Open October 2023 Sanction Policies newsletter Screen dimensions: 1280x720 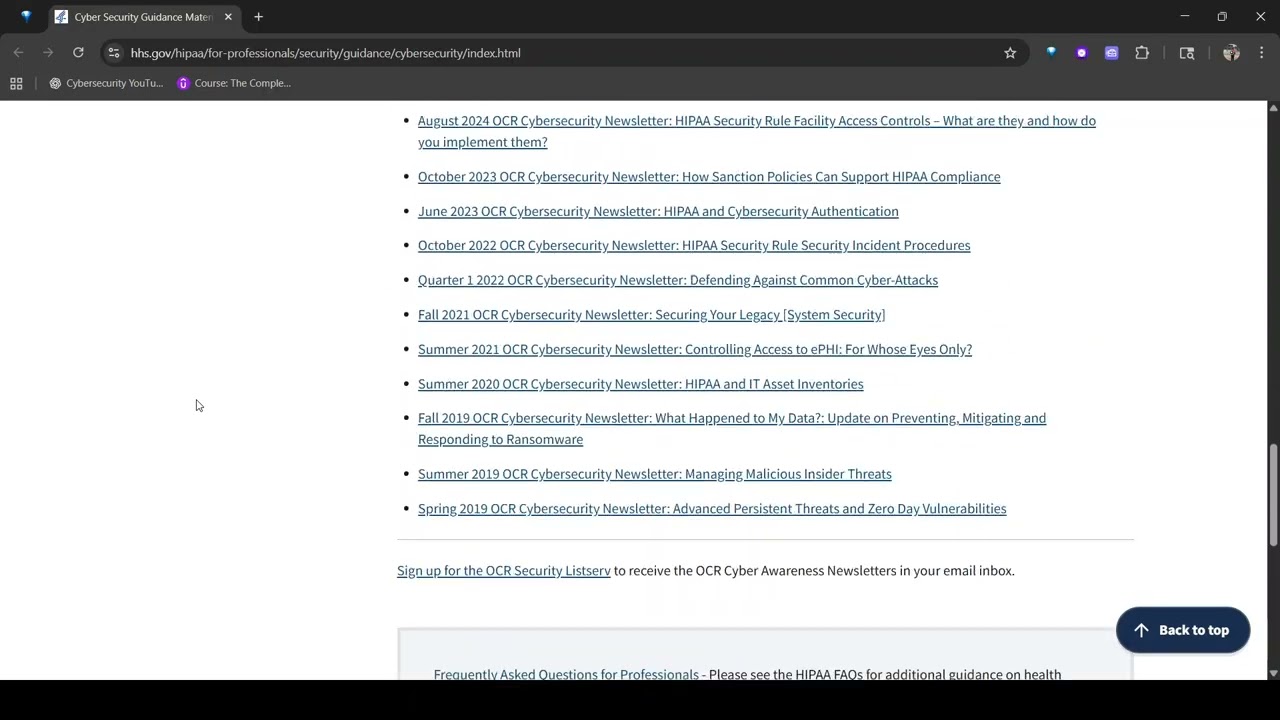(x=709, y=177)
